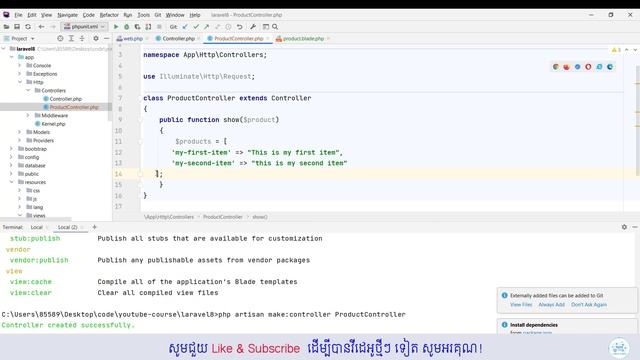Start debugging with the bug icon
This screenshot has width=640, height=360.
pos(127,27)
